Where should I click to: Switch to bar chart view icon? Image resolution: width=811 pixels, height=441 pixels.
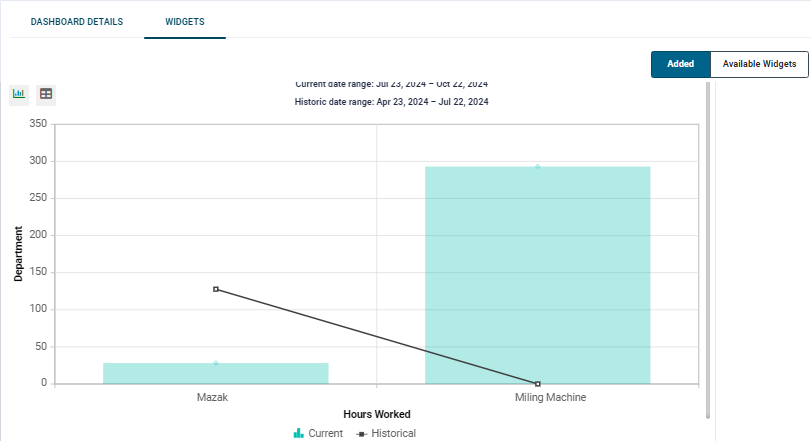[x=19, y=94]
